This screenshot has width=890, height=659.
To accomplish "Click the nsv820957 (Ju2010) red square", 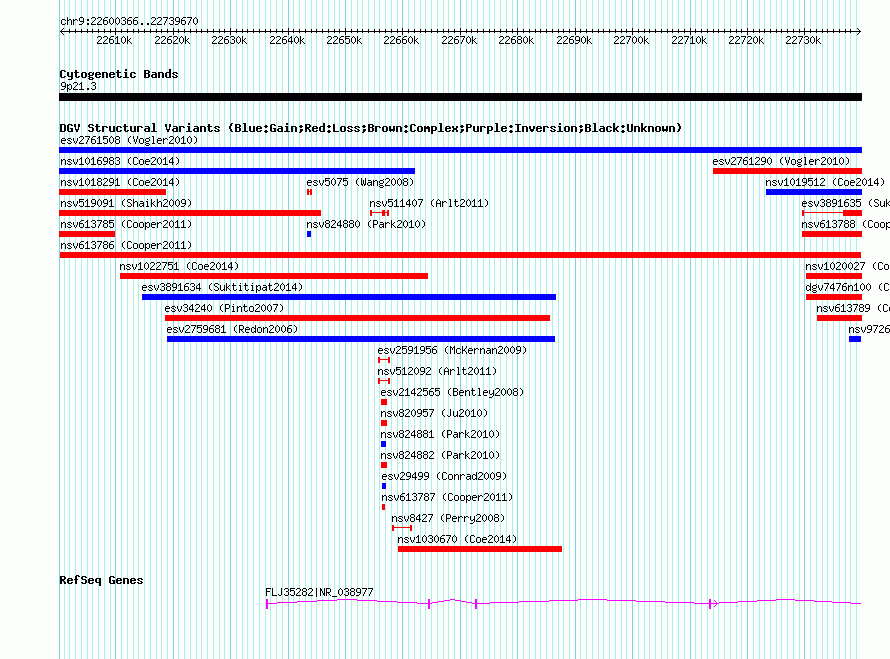I will [384, 423].
